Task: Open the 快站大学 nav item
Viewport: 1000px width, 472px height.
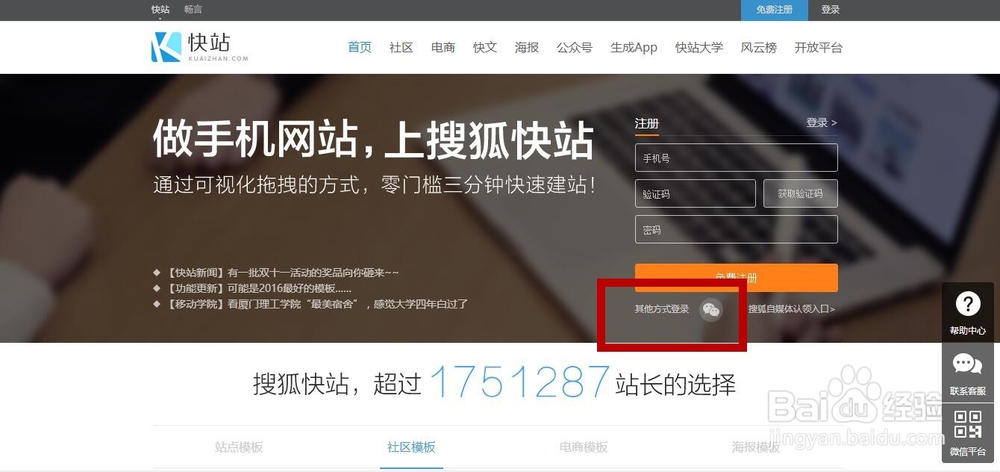Action: [x=699, y=47]
